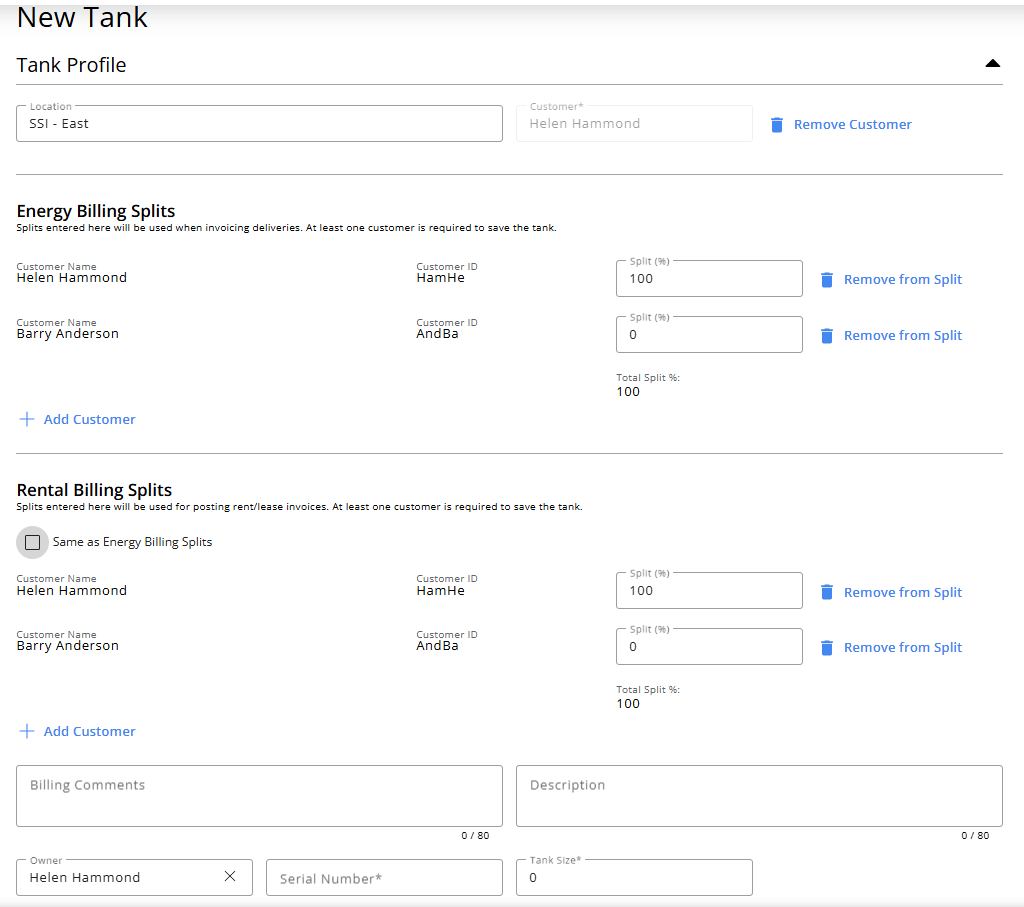Click the Serial Number input field
Viewport: 1024px width, 907px height.
[x=384, y=878]
